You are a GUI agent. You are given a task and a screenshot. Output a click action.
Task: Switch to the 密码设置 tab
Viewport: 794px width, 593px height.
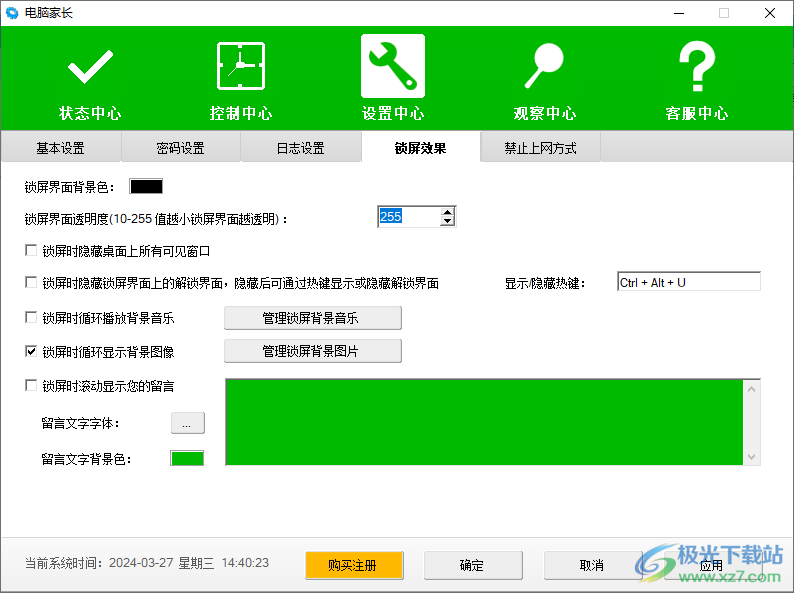[x=181, y=148]
